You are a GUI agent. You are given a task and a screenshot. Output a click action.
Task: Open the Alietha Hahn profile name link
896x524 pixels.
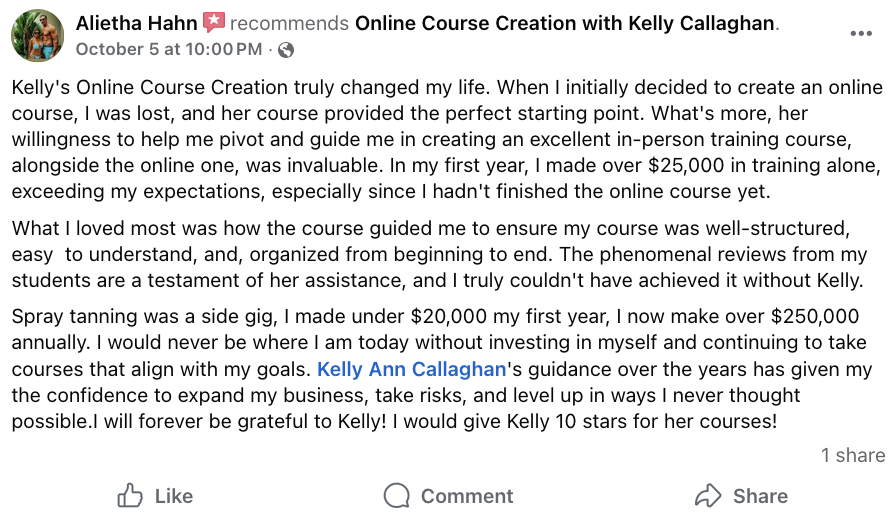137,22
